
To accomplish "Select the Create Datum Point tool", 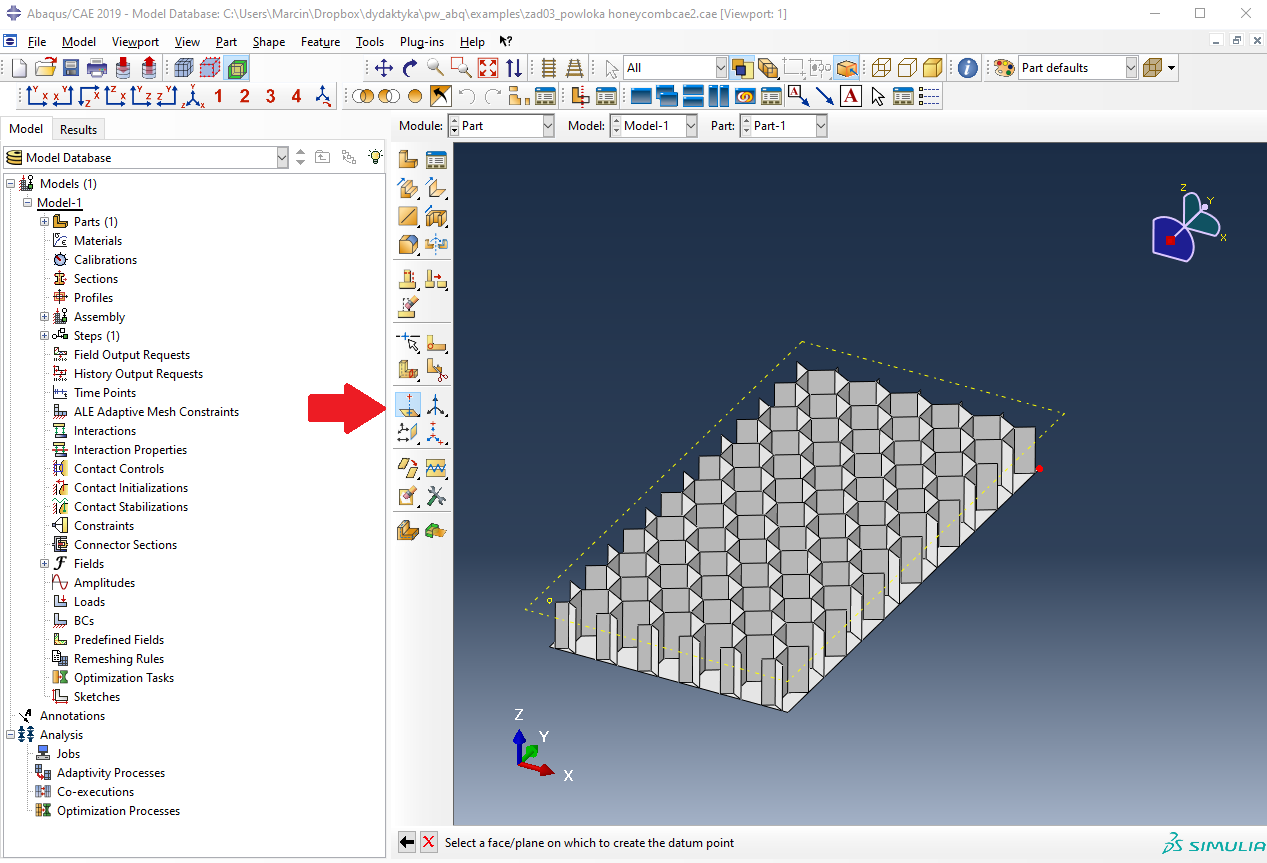I will 408,404.
